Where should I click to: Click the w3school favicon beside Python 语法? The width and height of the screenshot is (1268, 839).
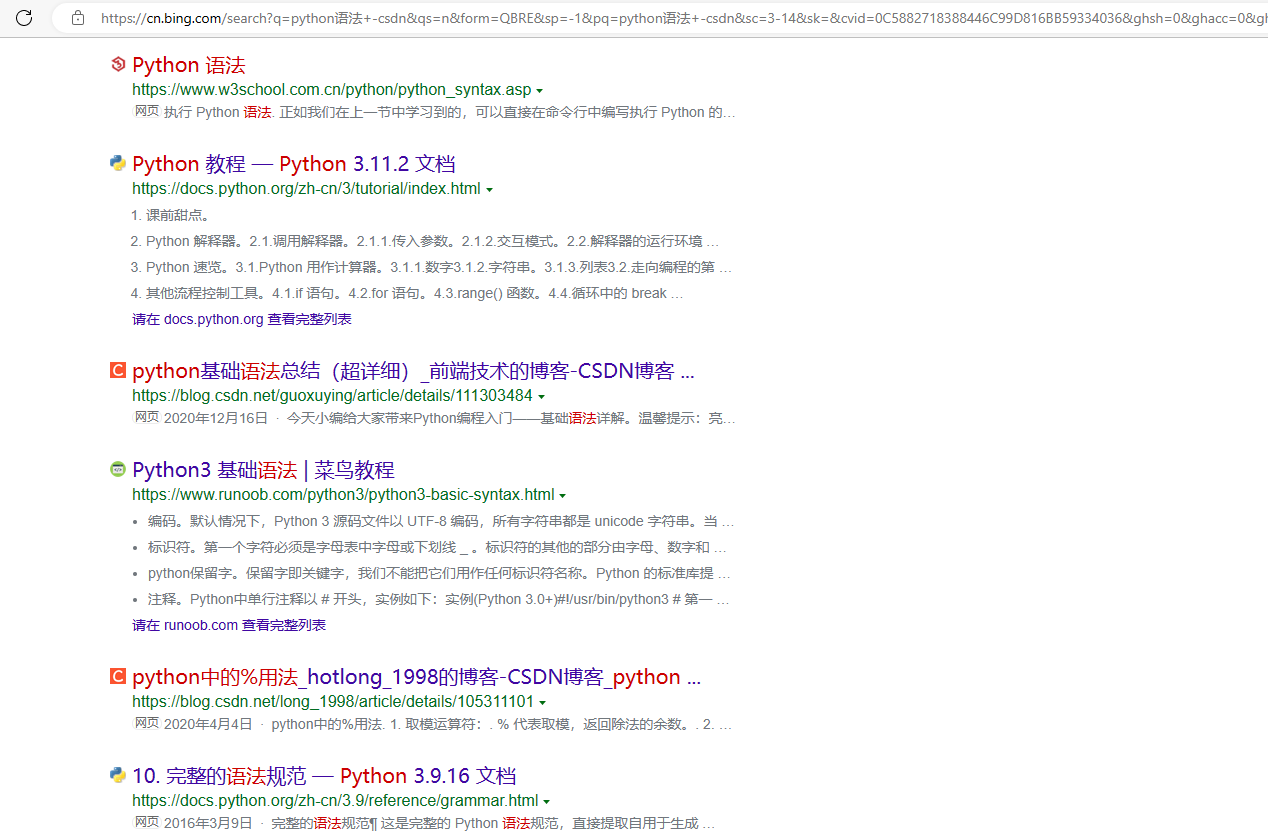(x=118, y=65)
